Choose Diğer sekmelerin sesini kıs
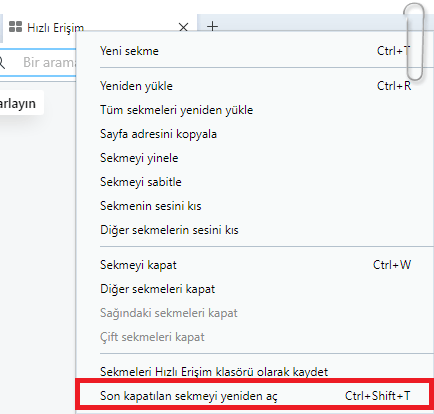The width and height of the screenshot is (434, 414). click(255, 230)
